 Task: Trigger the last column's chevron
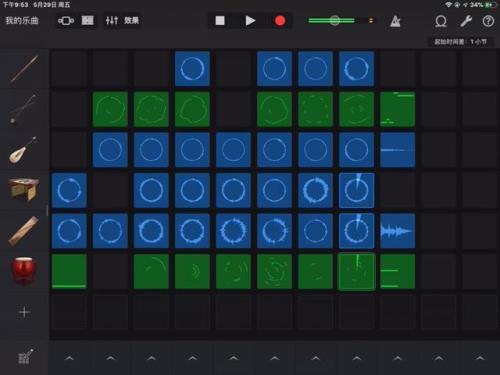480,358
